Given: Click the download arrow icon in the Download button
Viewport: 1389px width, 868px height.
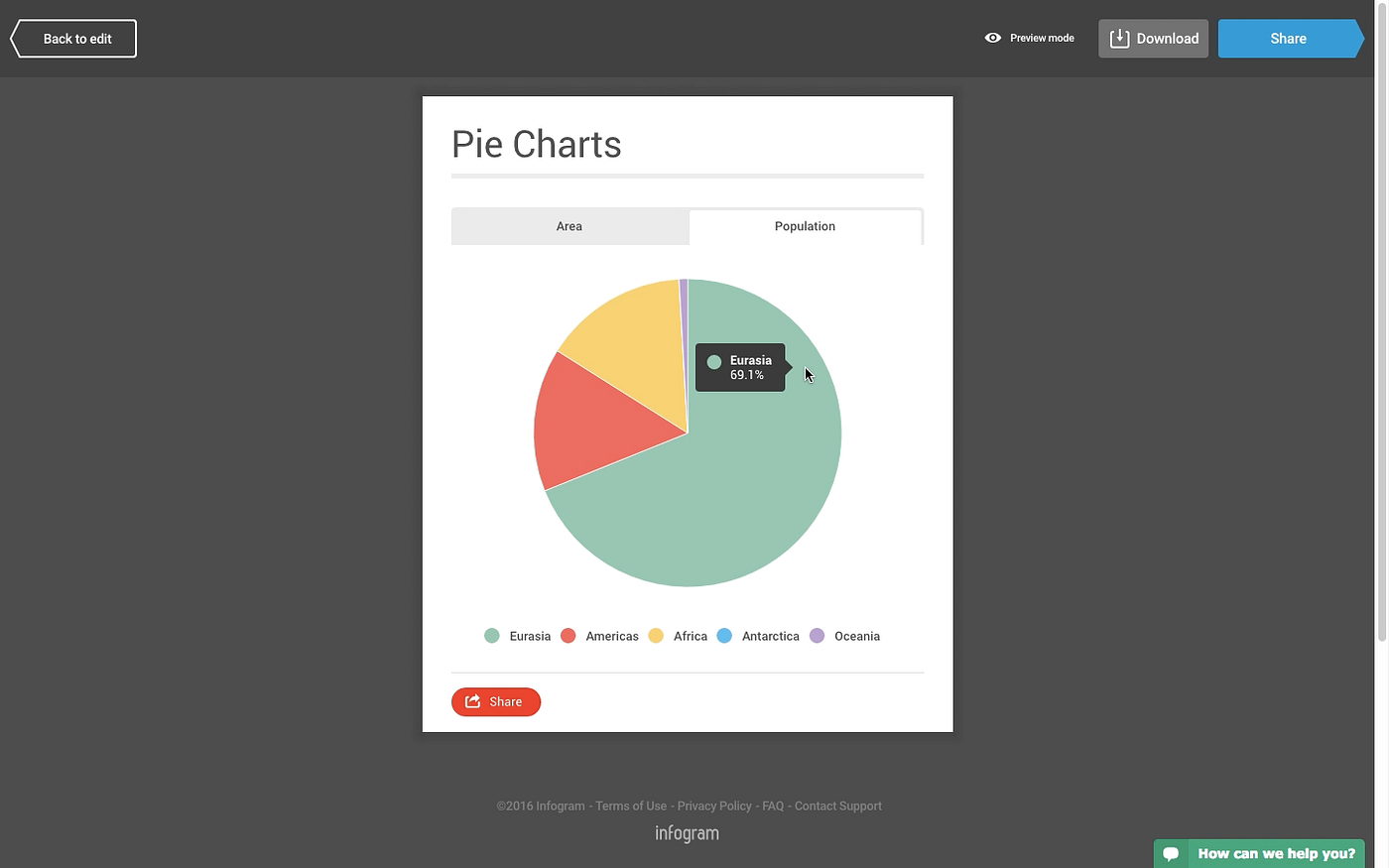Looking at the screenshot, I should pos(1120,38).
